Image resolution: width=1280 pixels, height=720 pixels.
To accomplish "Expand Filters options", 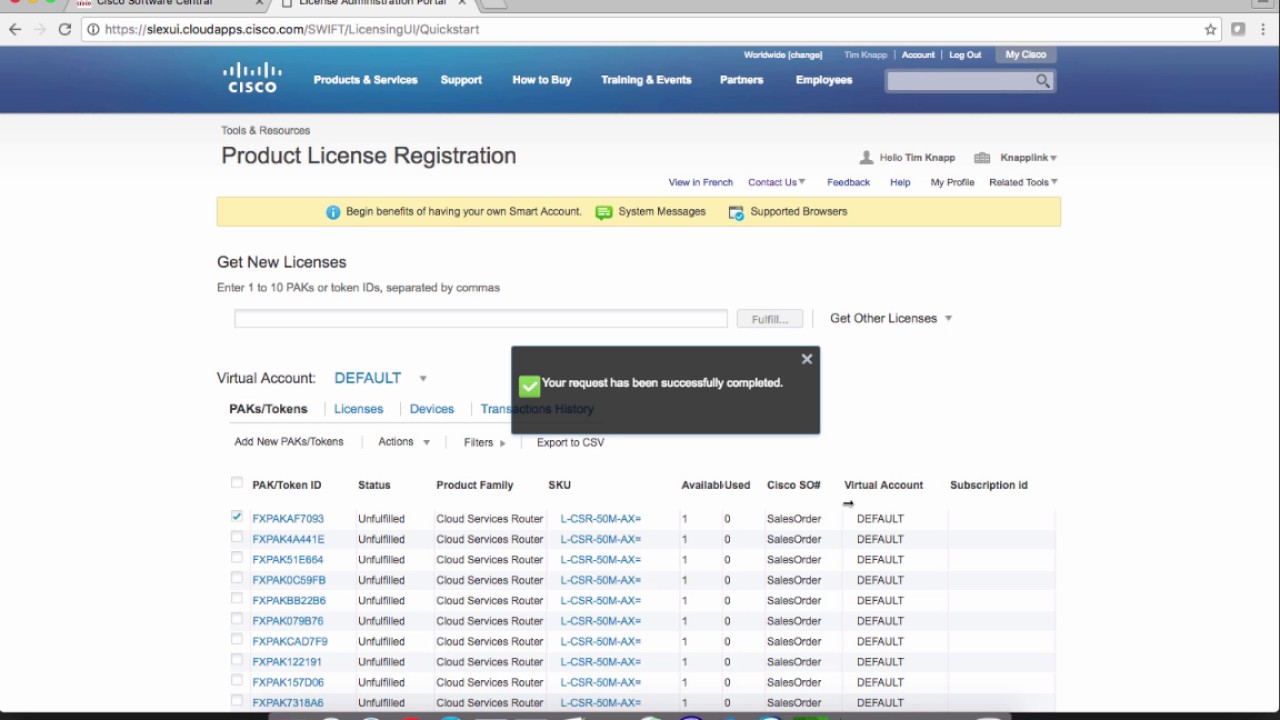I will tap(485, 442).
